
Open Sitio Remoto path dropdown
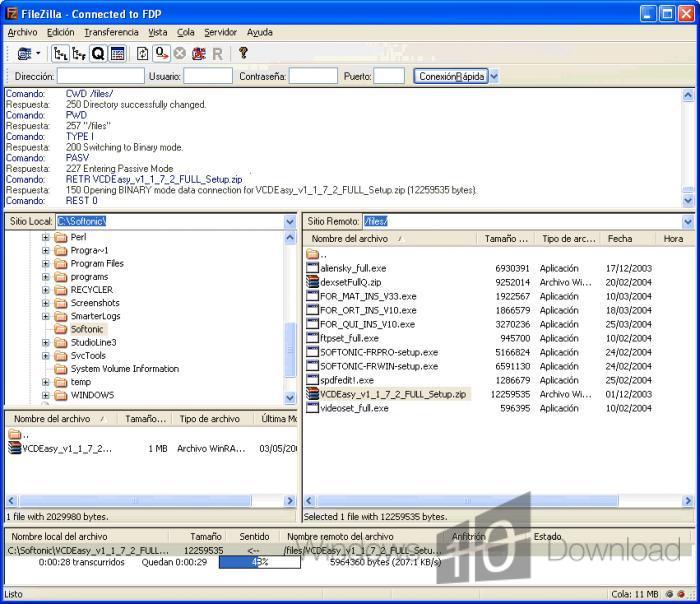click(x=688, y=221)
